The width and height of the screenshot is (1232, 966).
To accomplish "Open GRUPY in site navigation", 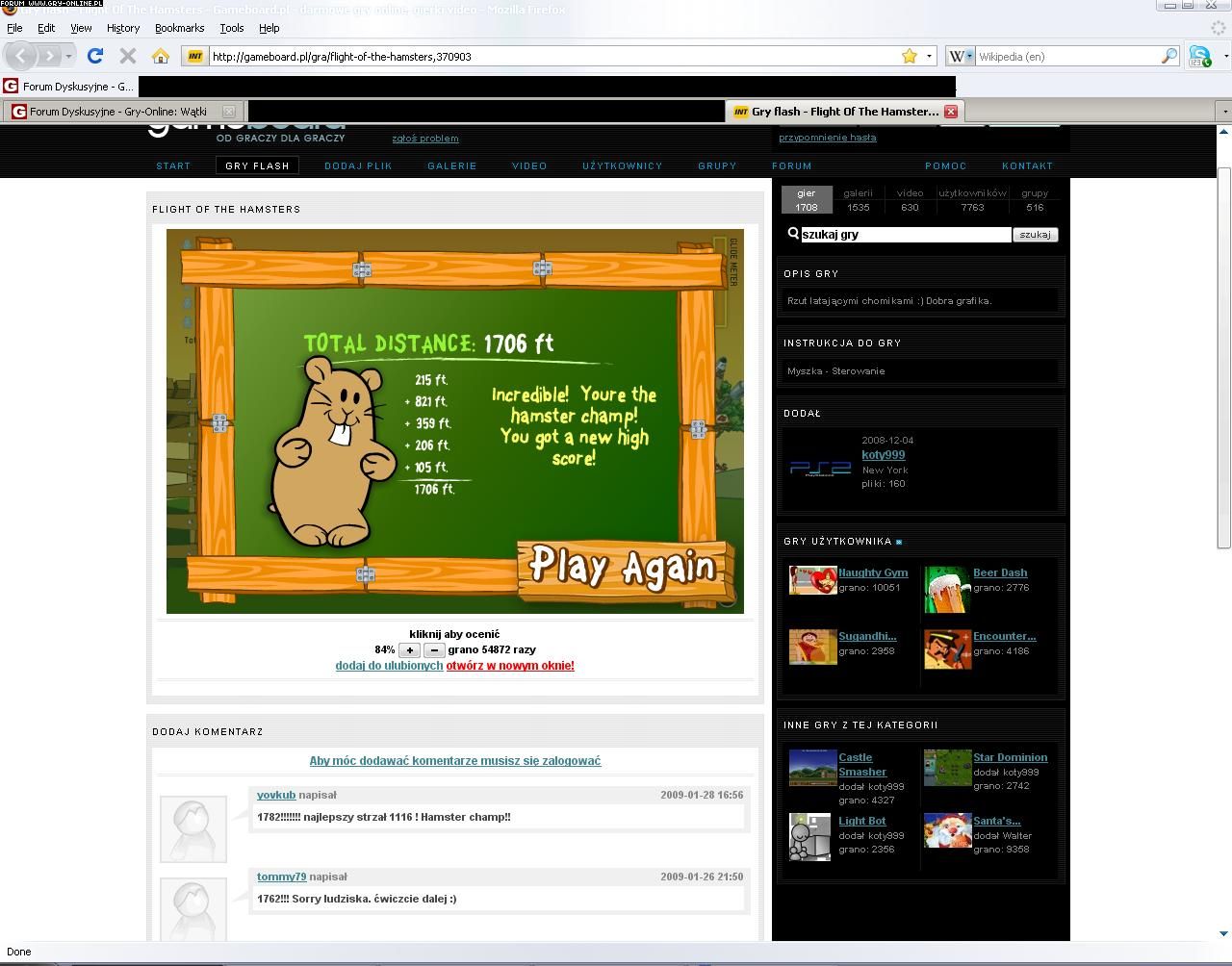I will (717, 165).
